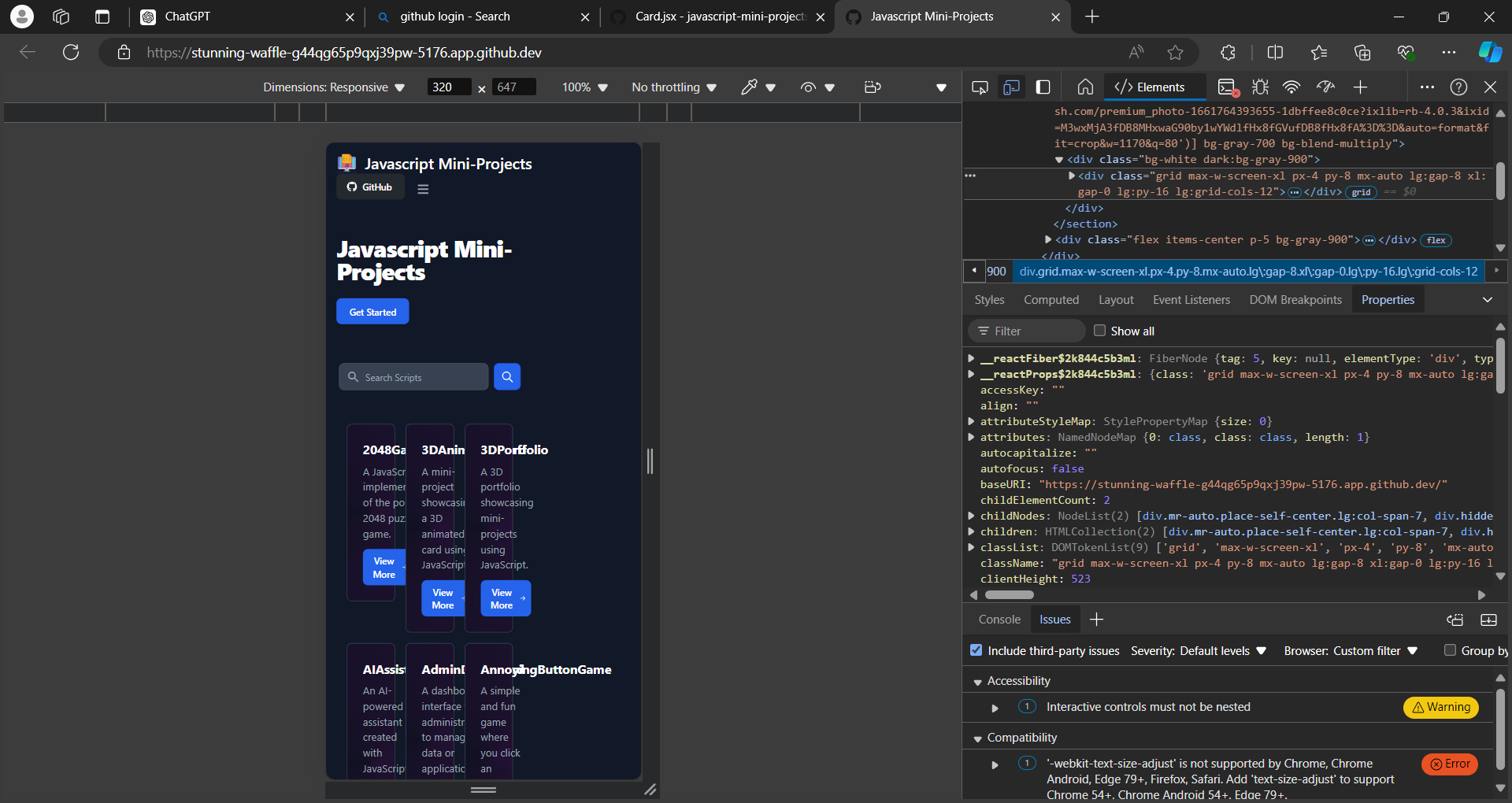Toggle the flex badge overlay
Image resolution: width=1512 pixels, height=803 pixels.
(x=1436, y=240)
